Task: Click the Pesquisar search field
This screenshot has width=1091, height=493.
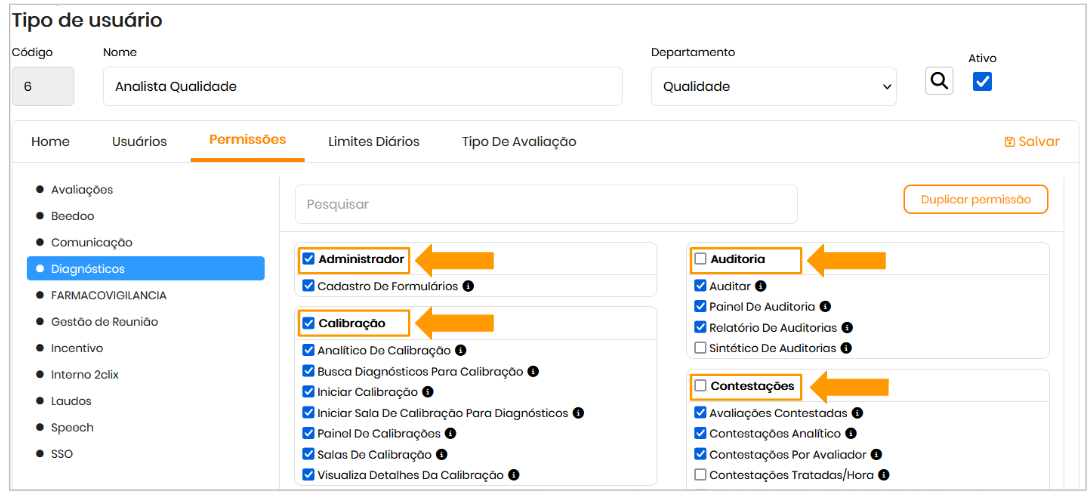Action: coord(546,204)
